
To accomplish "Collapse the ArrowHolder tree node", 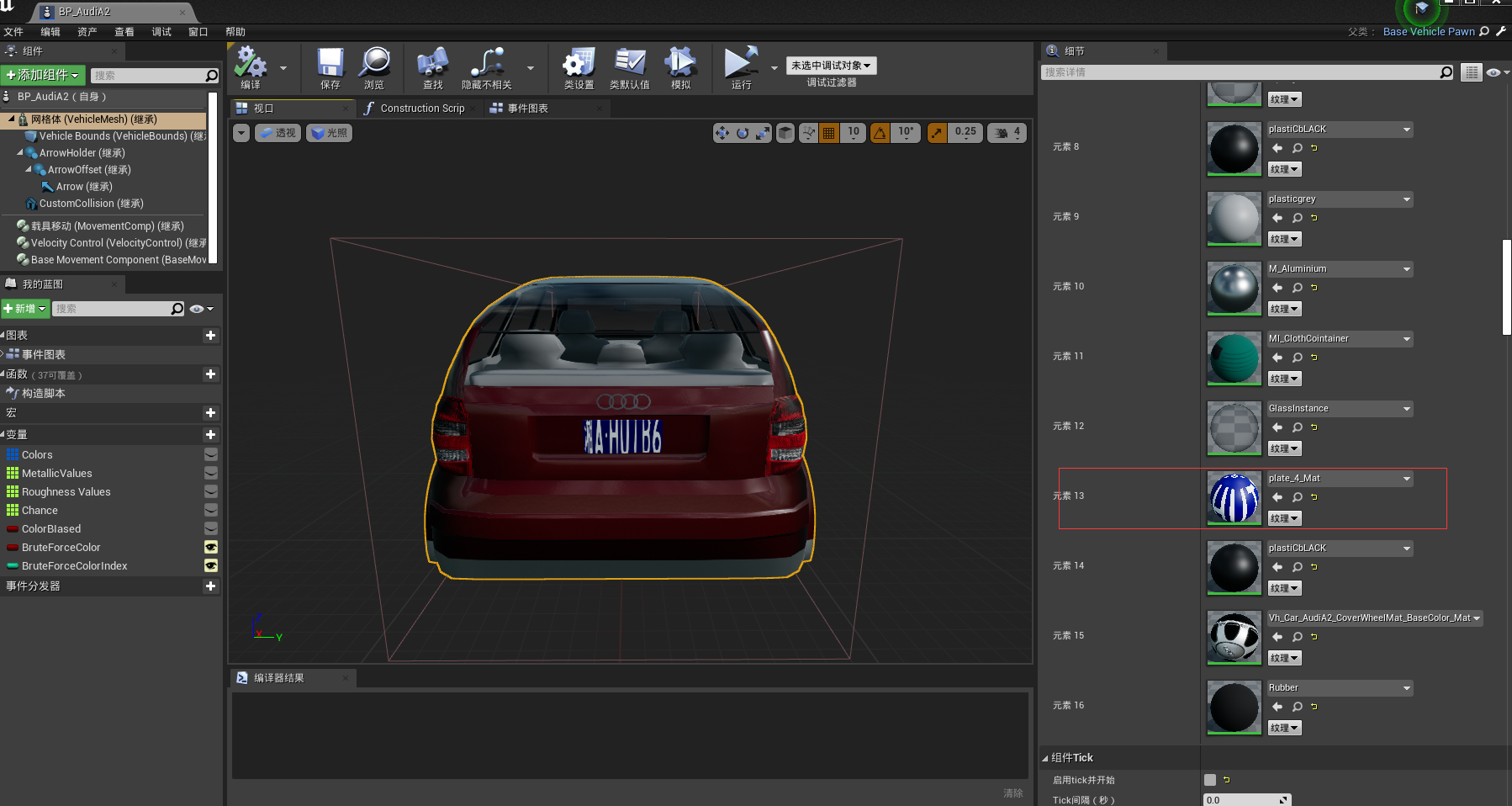I will (x=20, y=153).
